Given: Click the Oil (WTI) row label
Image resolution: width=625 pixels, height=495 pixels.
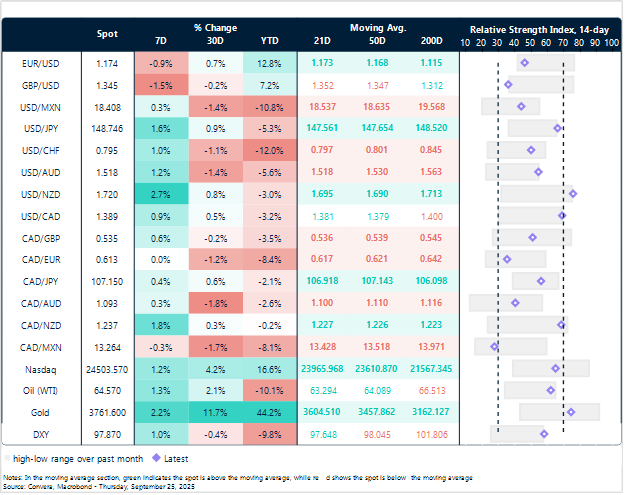Looking at the screenshot, I should coord(37,390).
